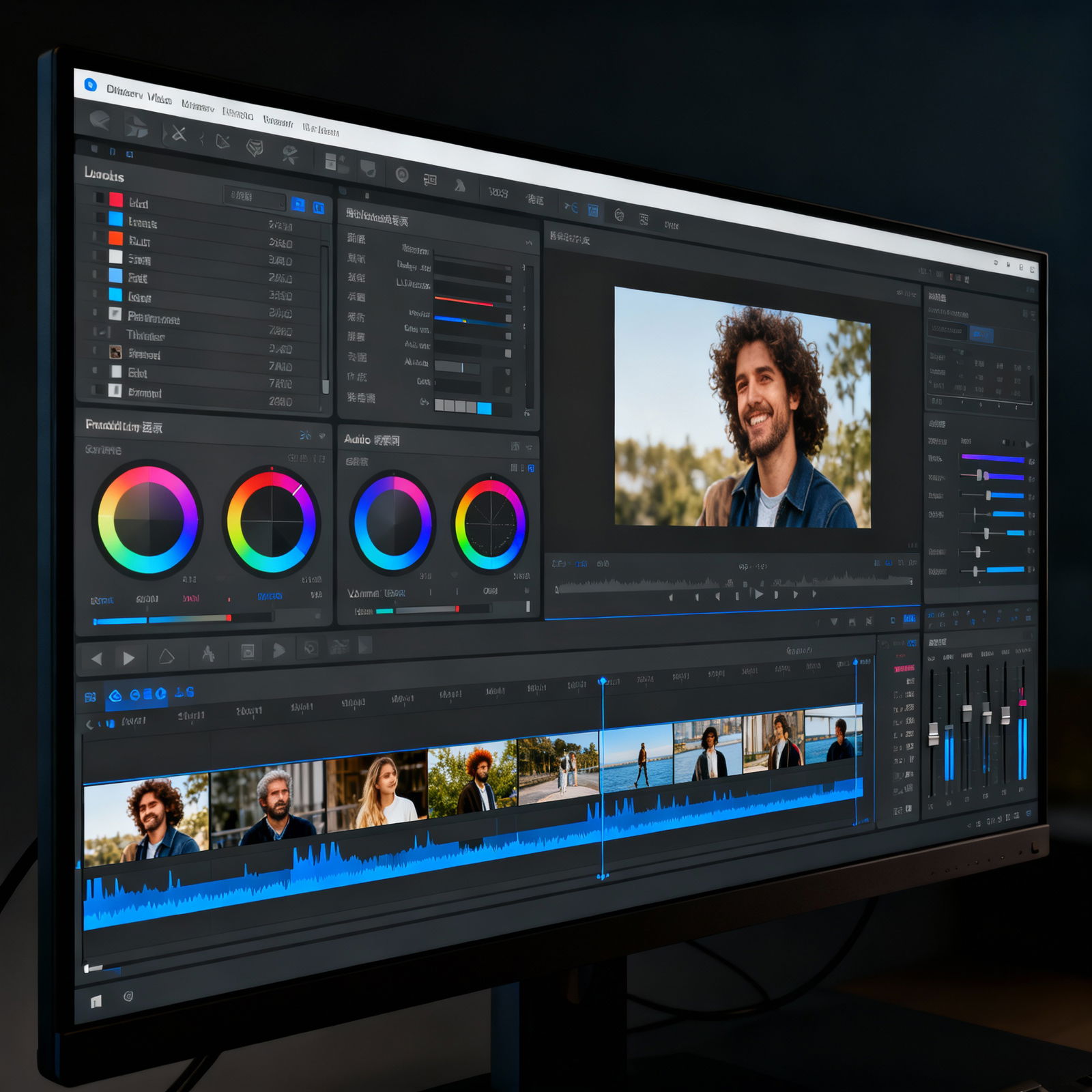Click the triangle shape tool above the timeline

pyautogui.click(x=167, y=657)
